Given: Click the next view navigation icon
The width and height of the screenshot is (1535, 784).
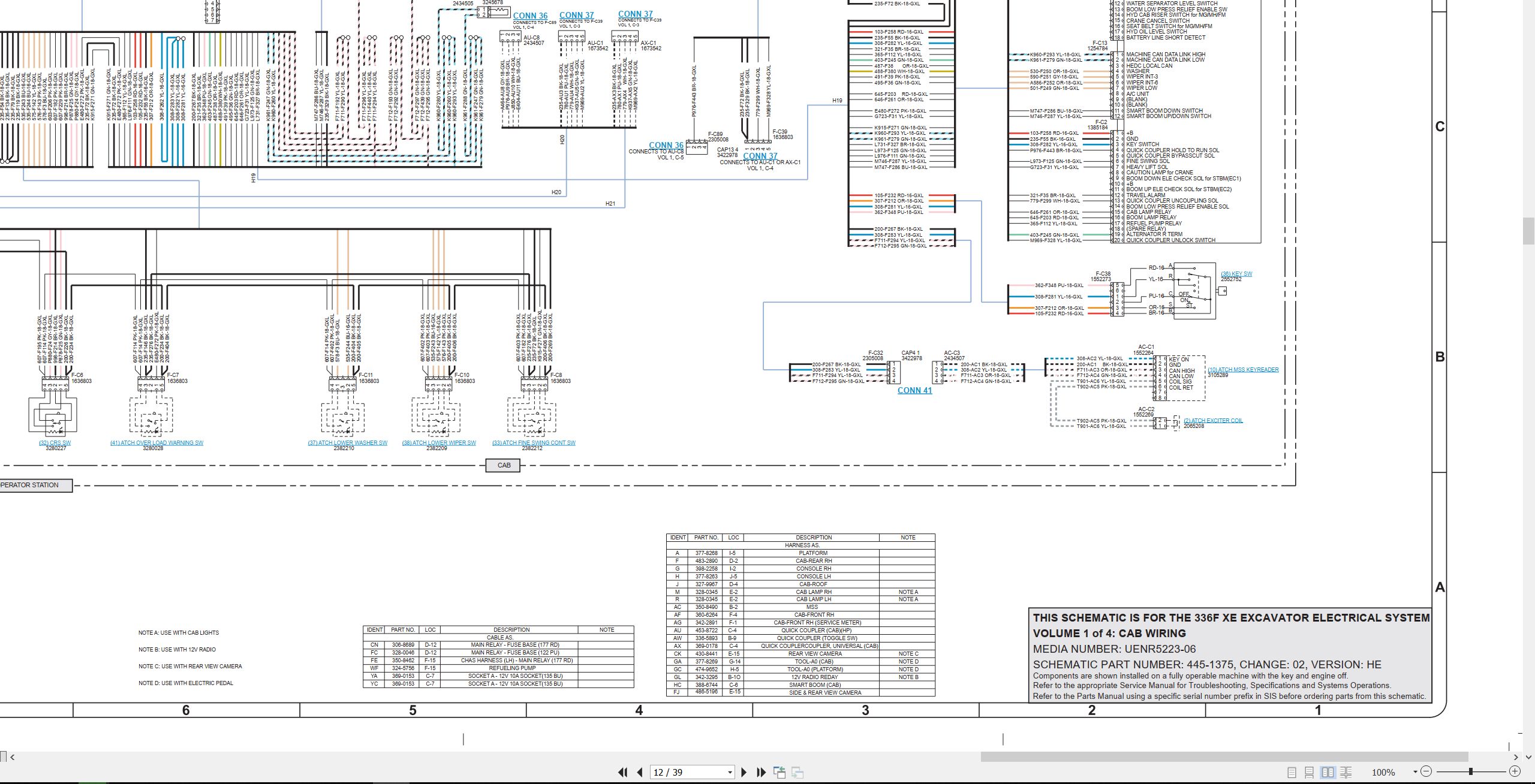Looking at the screenshot, I should pos(797,772).
